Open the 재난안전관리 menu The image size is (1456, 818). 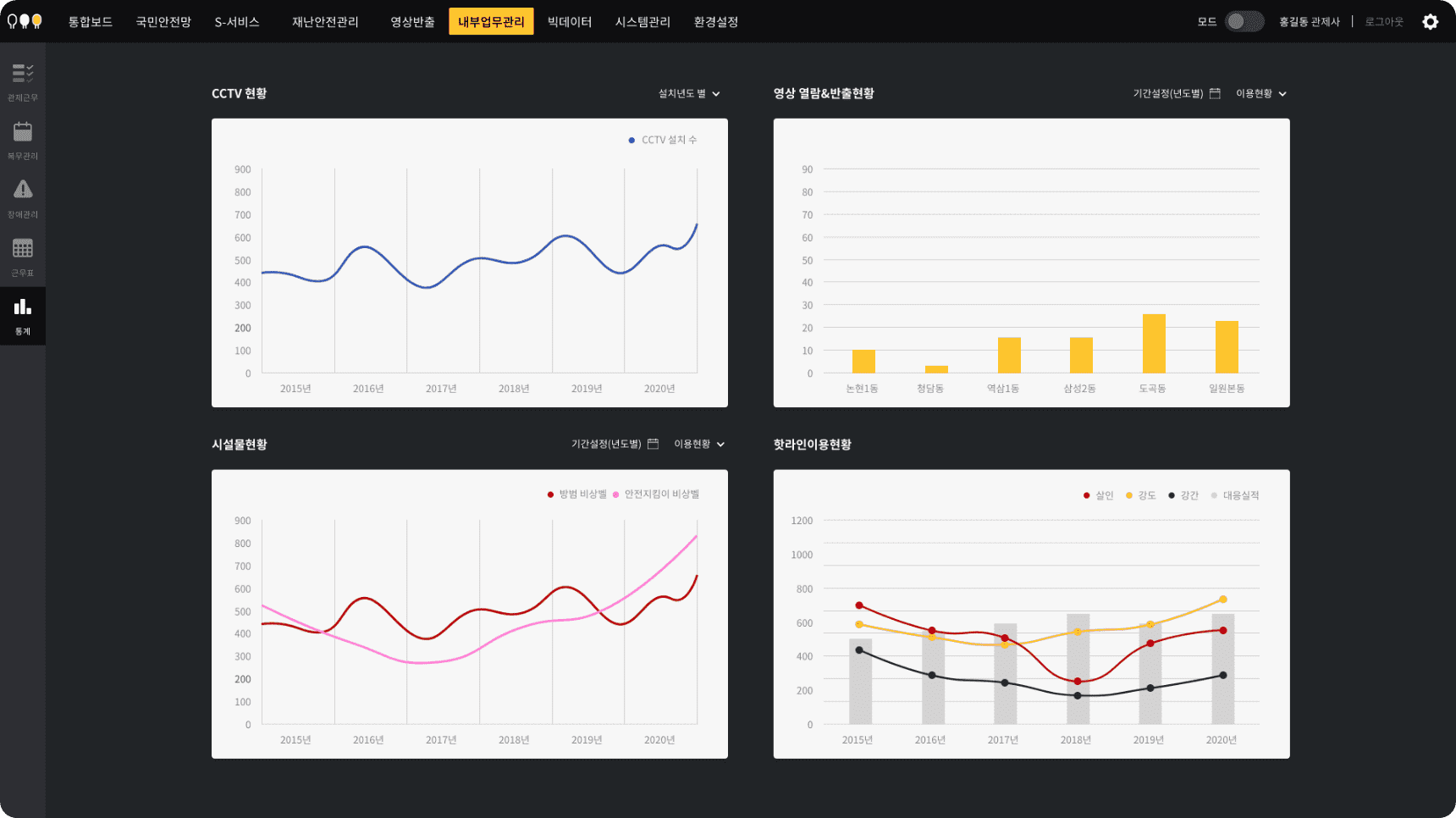click(x=325, y=22)
